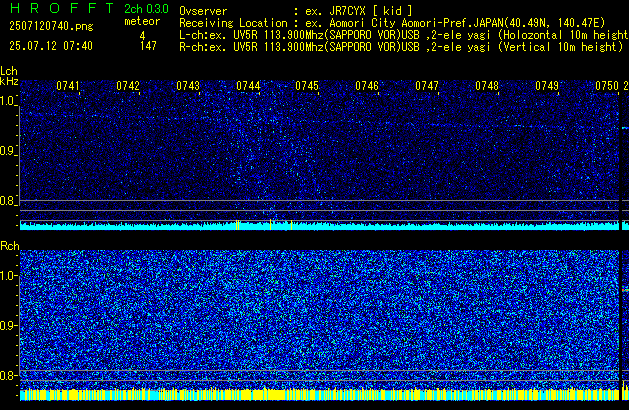Click the cyan Lch signal level strip
The width and height of the screenshot is (629, 410).
pyautogui.click(x=319, y=225)
